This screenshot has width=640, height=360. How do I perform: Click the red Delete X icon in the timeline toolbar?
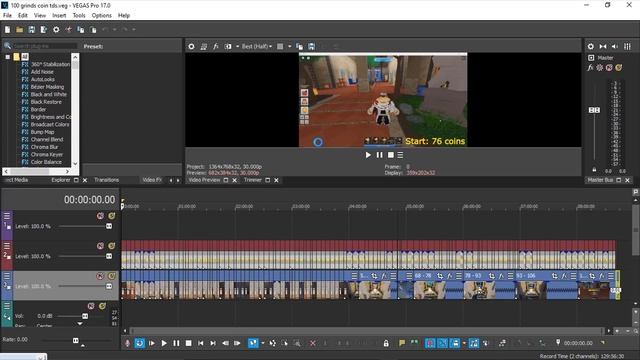[313, 343]
